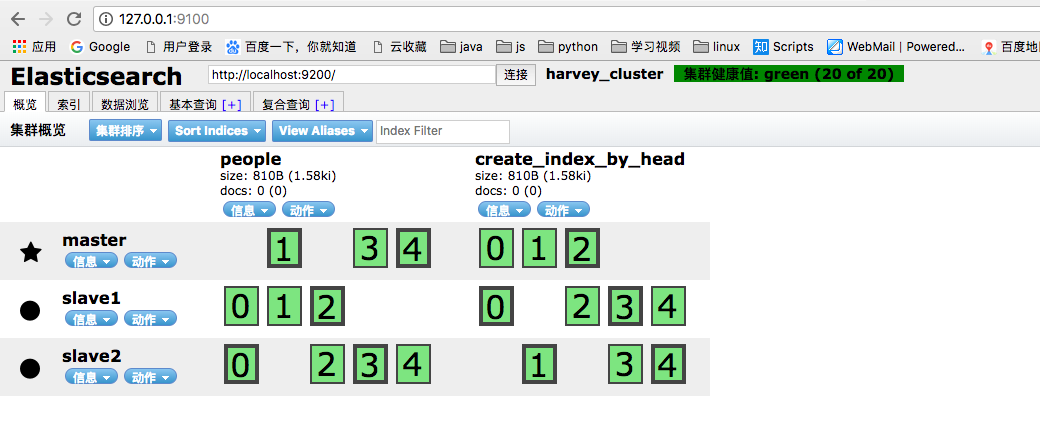Select create_index_by_head shard 1 on slave2

point(539,364)
